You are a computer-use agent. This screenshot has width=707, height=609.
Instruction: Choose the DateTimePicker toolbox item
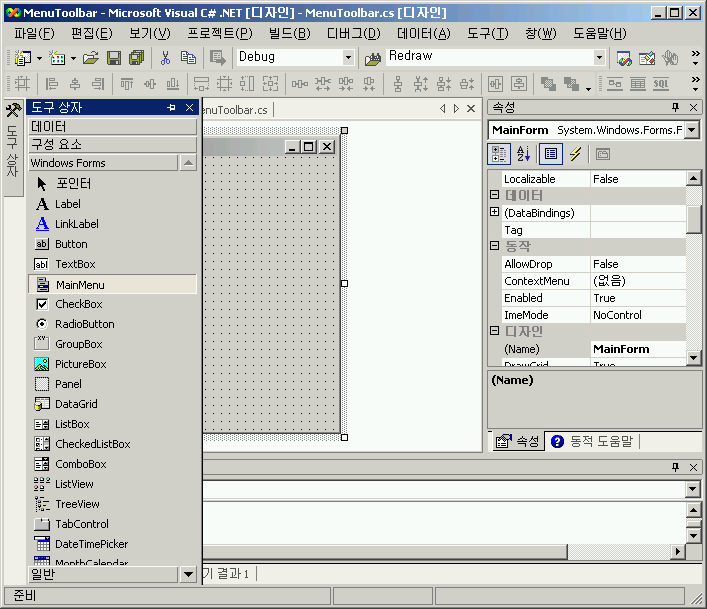91,544
